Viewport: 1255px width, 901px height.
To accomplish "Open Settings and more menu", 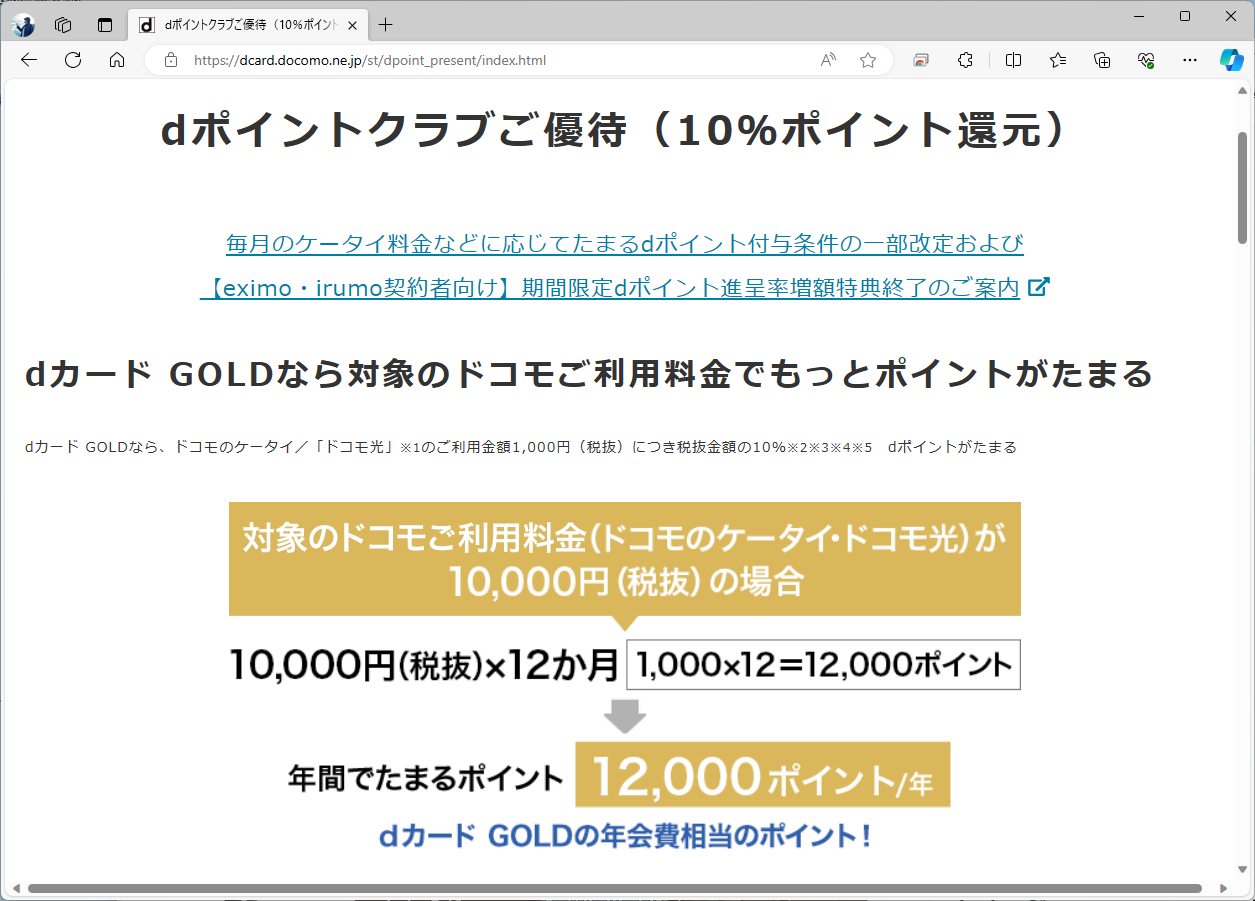I will tap(1190, 60).
